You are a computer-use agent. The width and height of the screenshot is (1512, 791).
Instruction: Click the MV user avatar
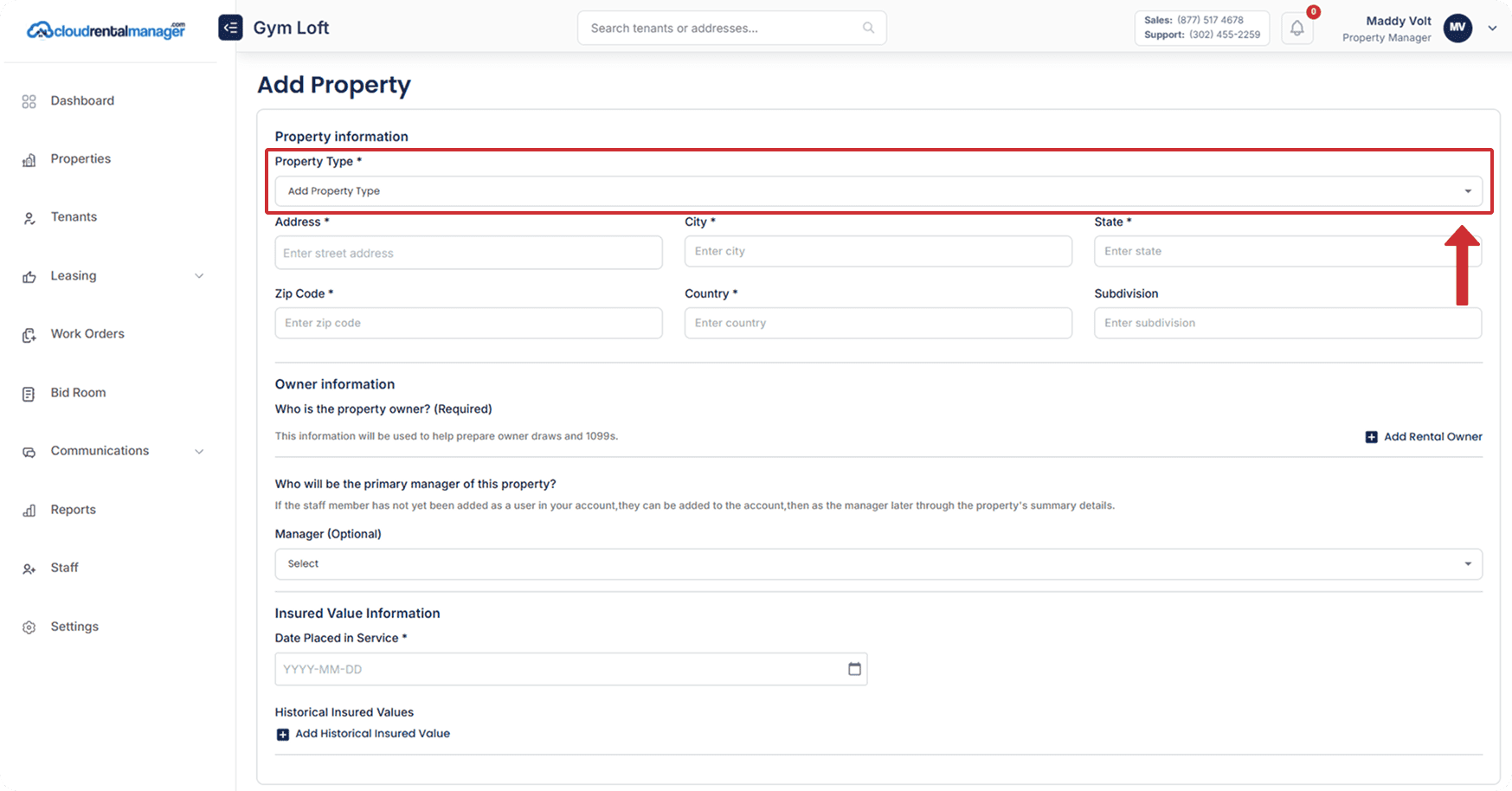[x=1457, y=28]
